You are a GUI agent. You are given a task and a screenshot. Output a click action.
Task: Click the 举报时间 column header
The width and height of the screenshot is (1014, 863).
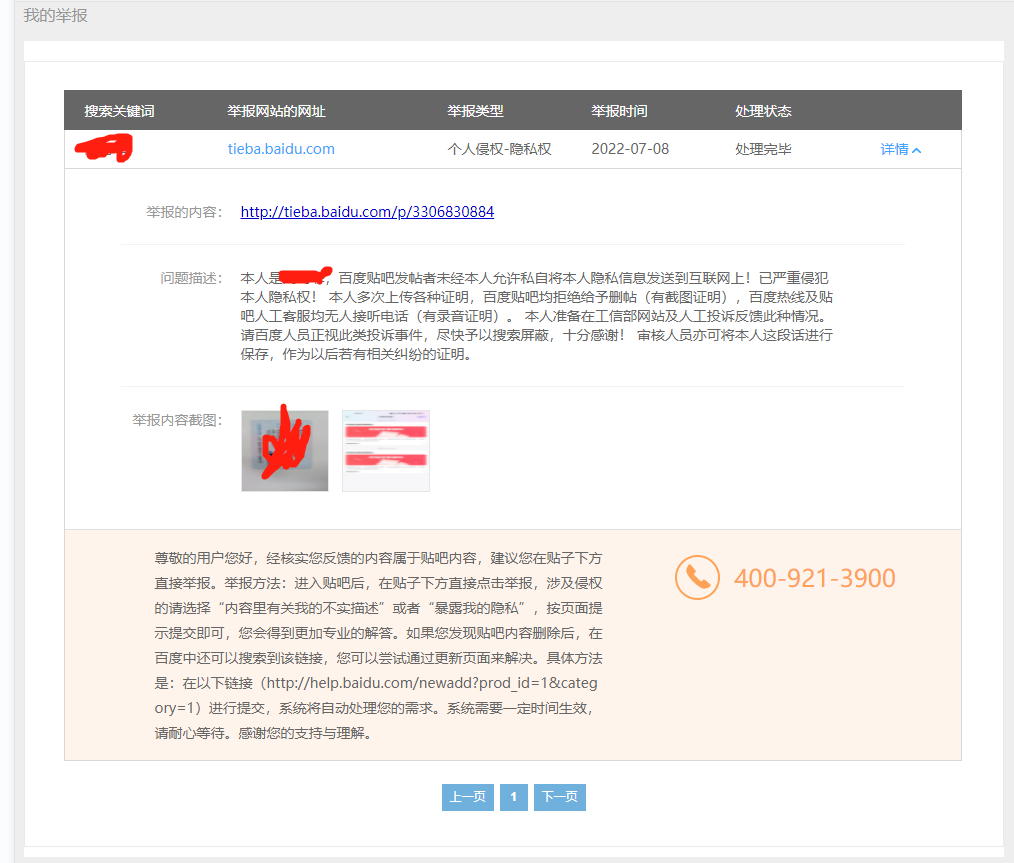tap(619, 111)
